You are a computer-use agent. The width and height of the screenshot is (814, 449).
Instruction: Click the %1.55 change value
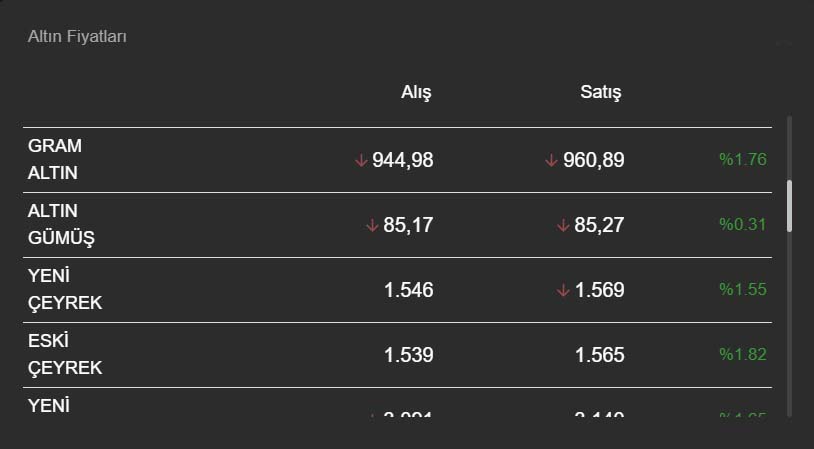(x=742, y=289)
